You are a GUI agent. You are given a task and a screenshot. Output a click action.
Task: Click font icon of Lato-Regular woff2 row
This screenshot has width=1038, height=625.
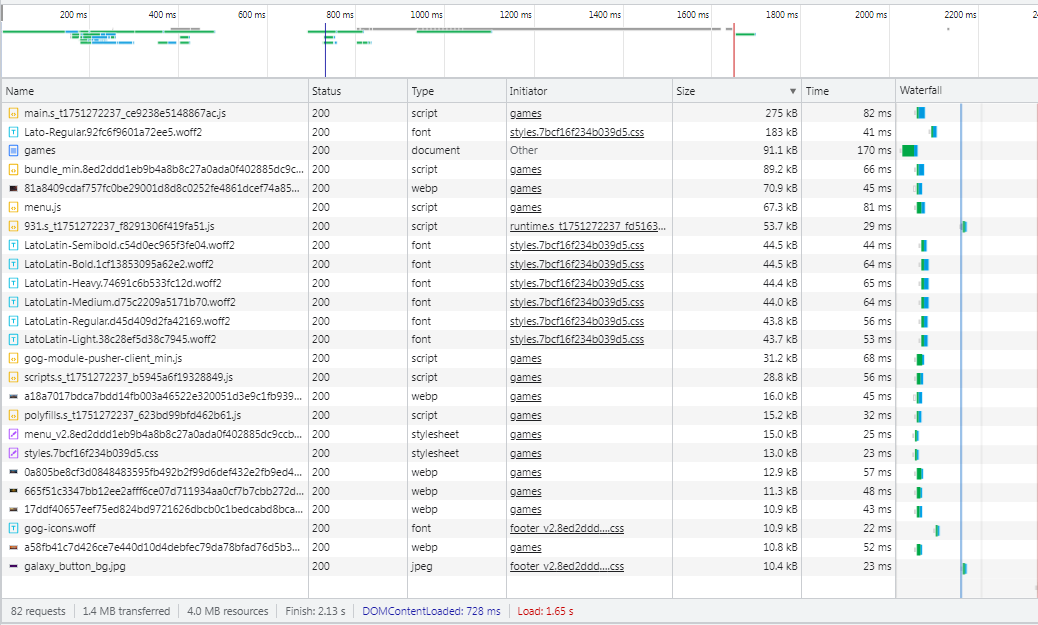[x=13, y=132]
